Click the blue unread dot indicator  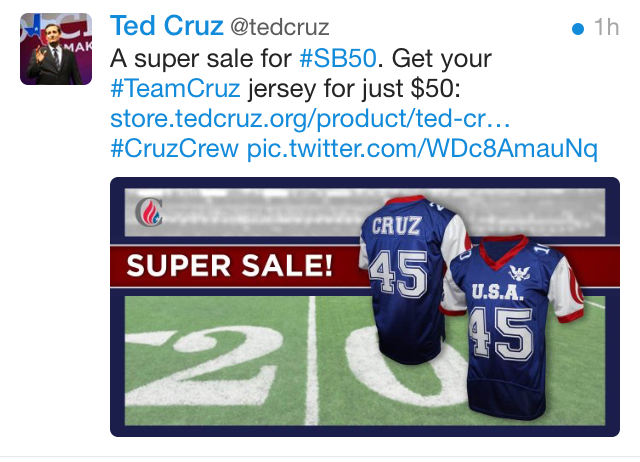click(578, 29)
